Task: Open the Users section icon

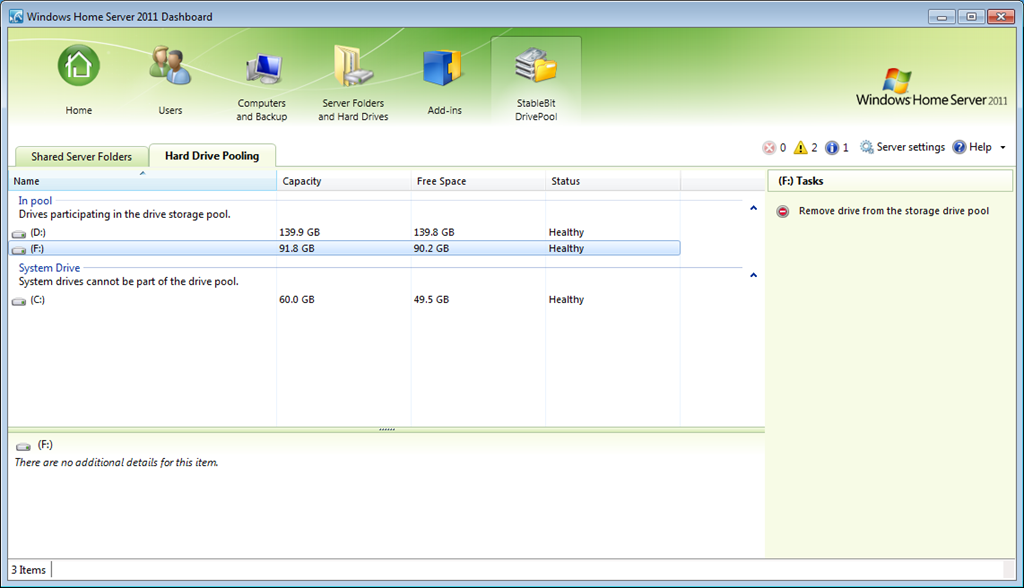Action: 170,65
